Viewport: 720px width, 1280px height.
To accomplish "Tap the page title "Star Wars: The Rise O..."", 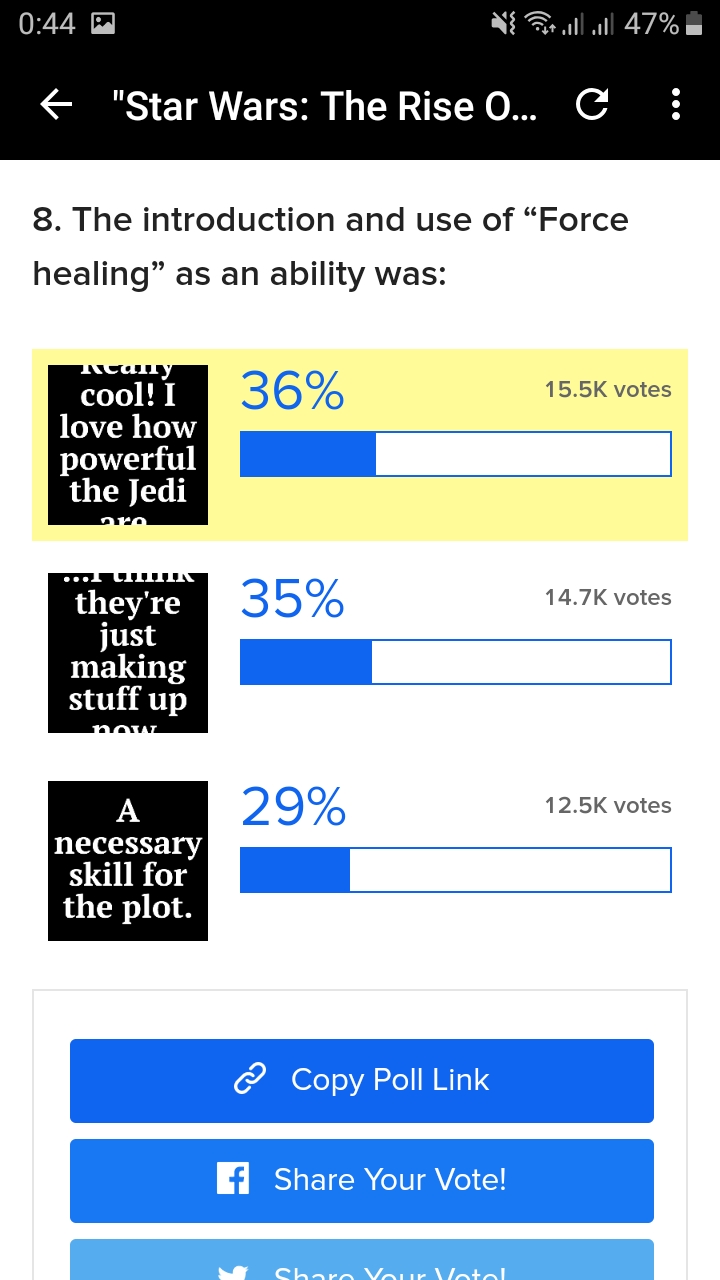I will pyautogui.click(x=324, y=105).
